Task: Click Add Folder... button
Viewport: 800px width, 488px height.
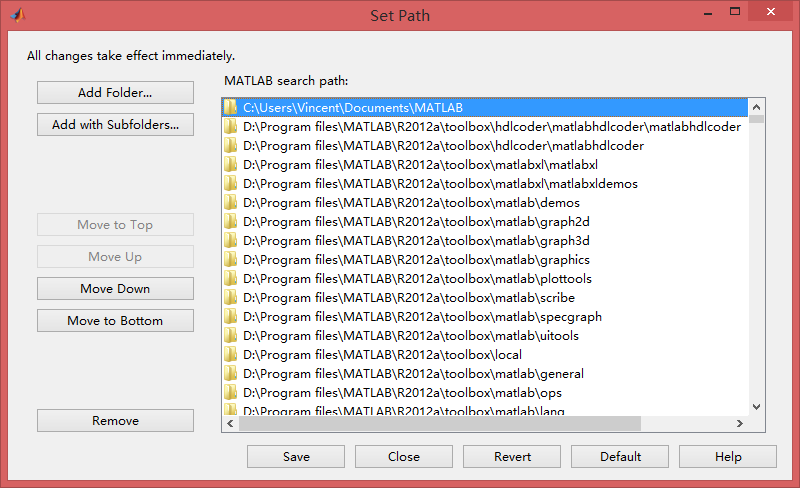Action: (115, 92)
